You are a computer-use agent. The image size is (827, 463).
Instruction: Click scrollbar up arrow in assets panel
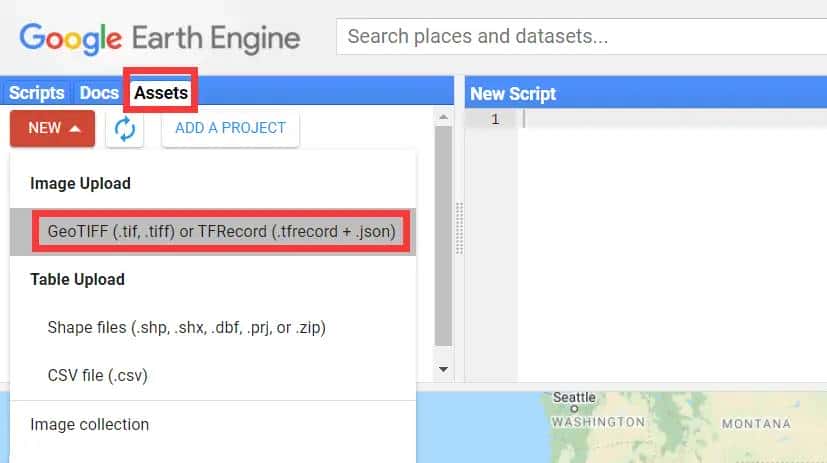(444, 117)
